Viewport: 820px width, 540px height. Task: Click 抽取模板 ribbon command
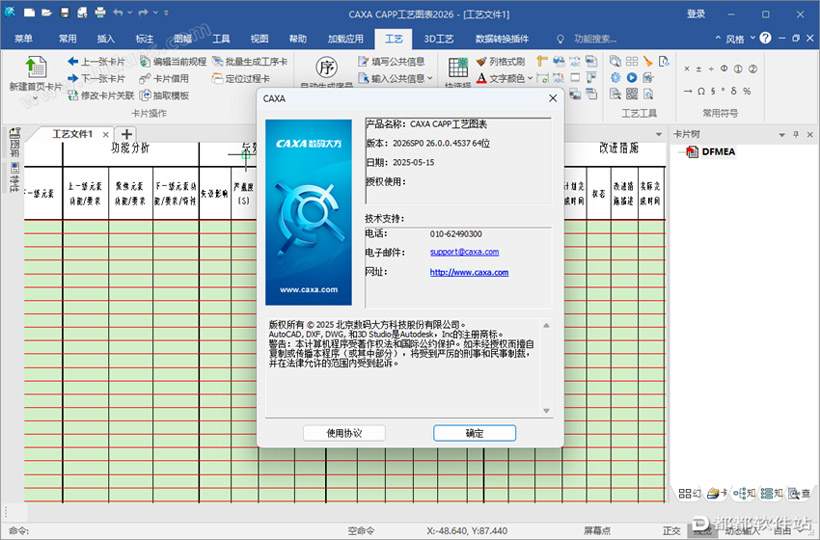coord(164,95)
